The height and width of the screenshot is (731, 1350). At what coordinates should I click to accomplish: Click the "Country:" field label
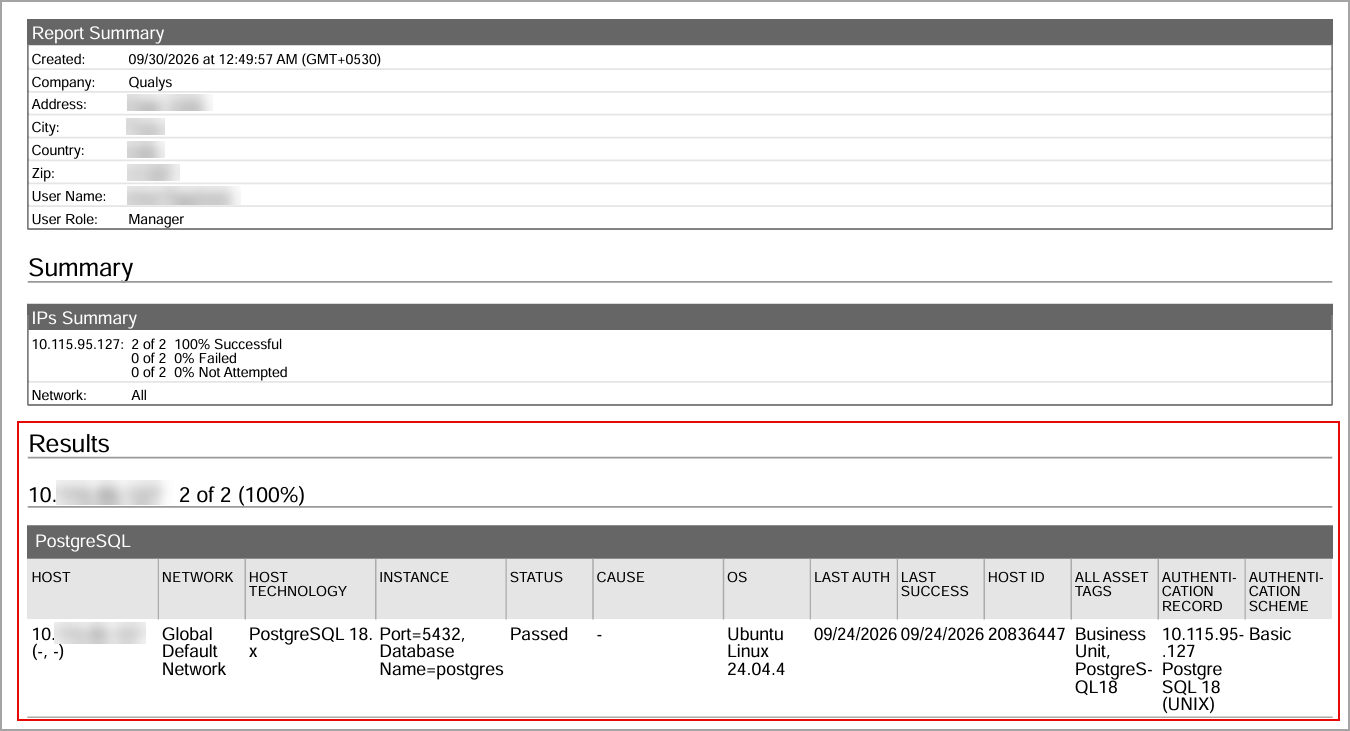point(58,150)
